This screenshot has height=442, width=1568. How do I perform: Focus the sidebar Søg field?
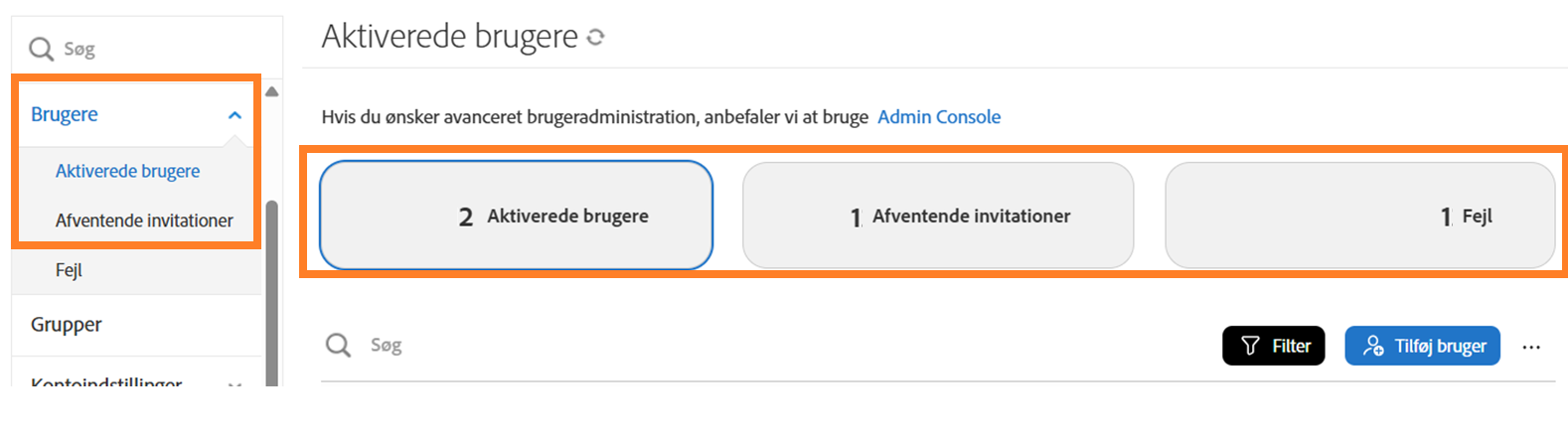pyautogui.click(x=149, y=49)
